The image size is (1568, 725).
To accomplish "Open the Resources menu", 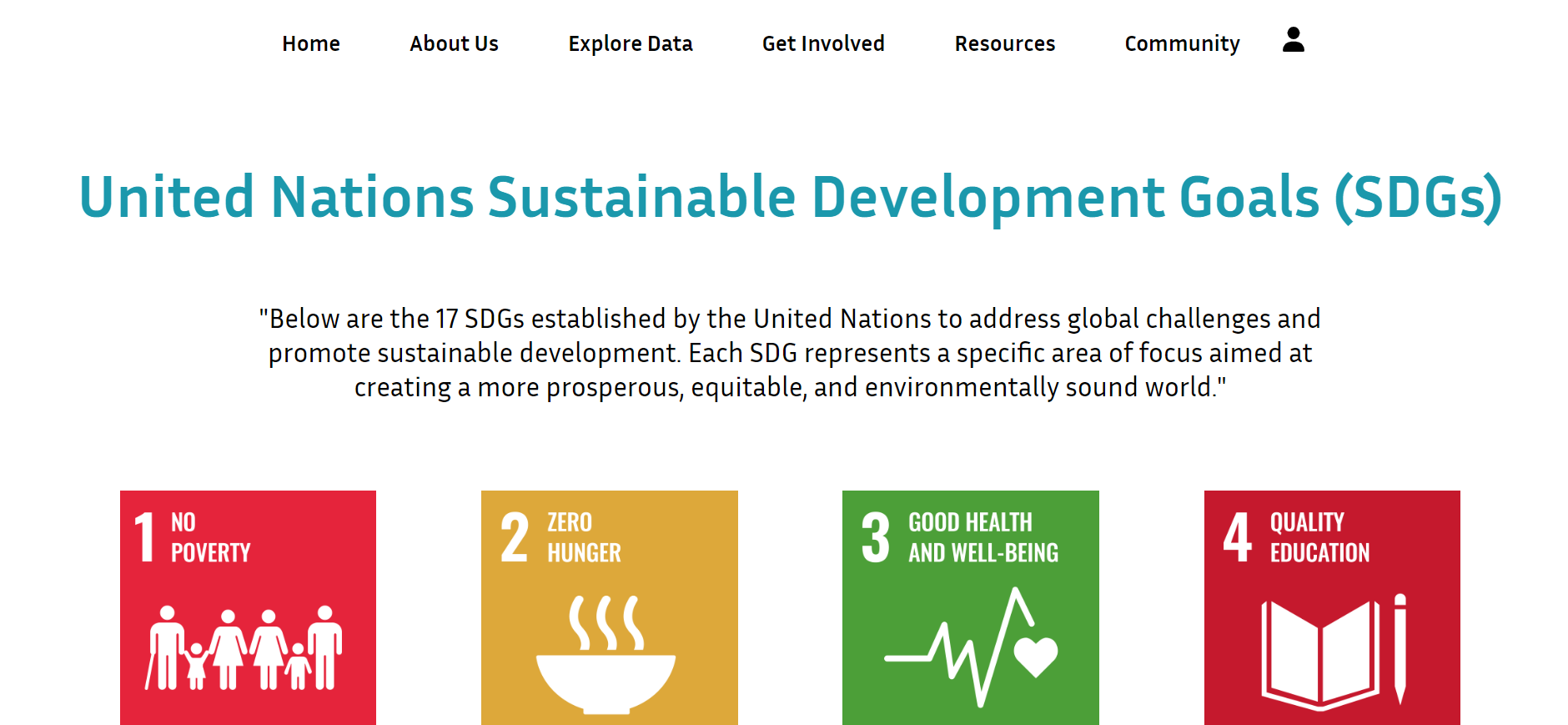I will coord(1005,43).
